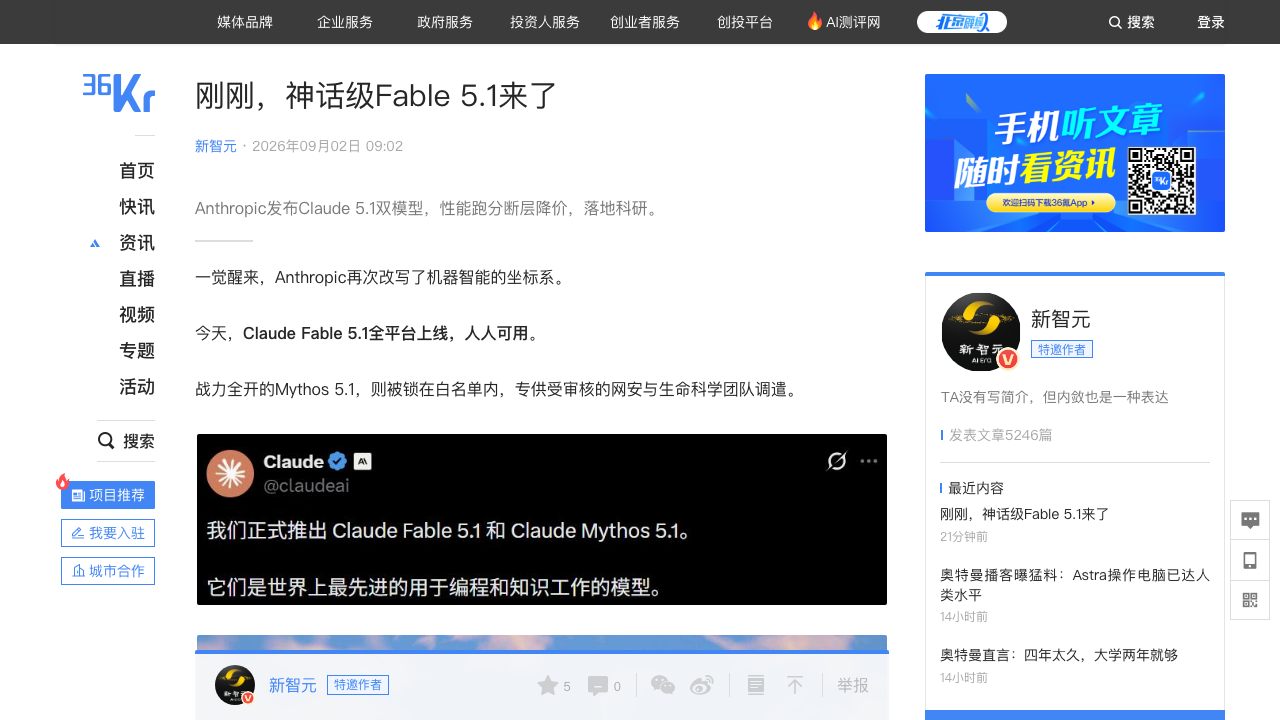Click the three-dot menu on tweet
1280x720 pixels.
(868, 461)
